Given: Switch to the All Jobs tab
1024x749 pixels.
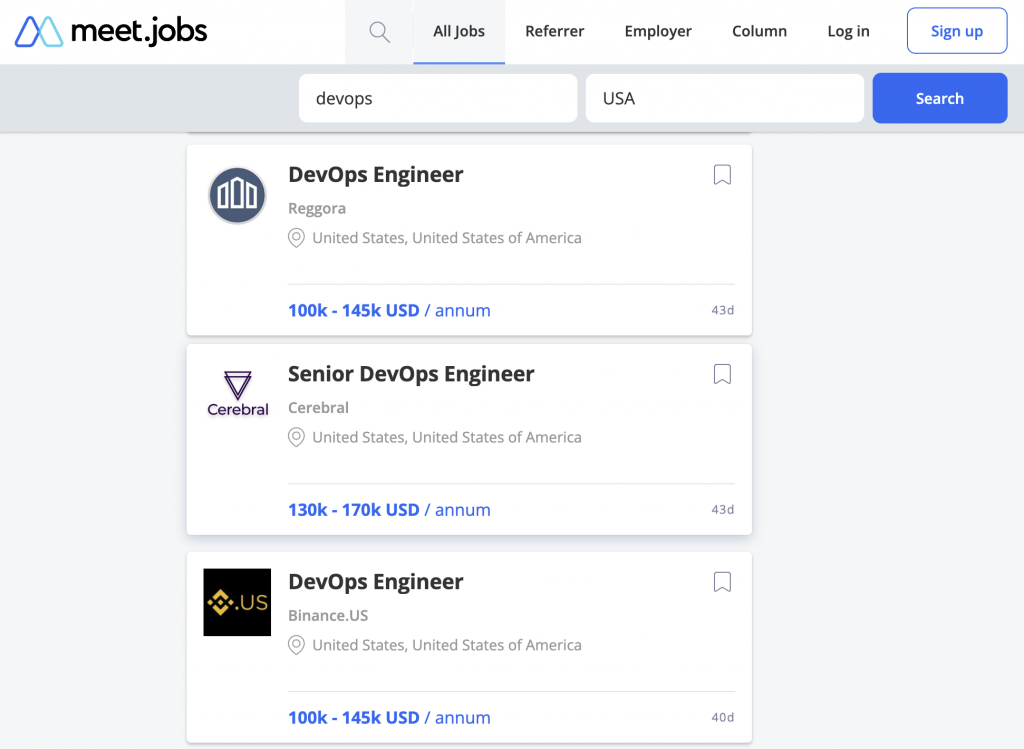Looking at the screenshot, I should pyautogui.click(x=459, y=31).
